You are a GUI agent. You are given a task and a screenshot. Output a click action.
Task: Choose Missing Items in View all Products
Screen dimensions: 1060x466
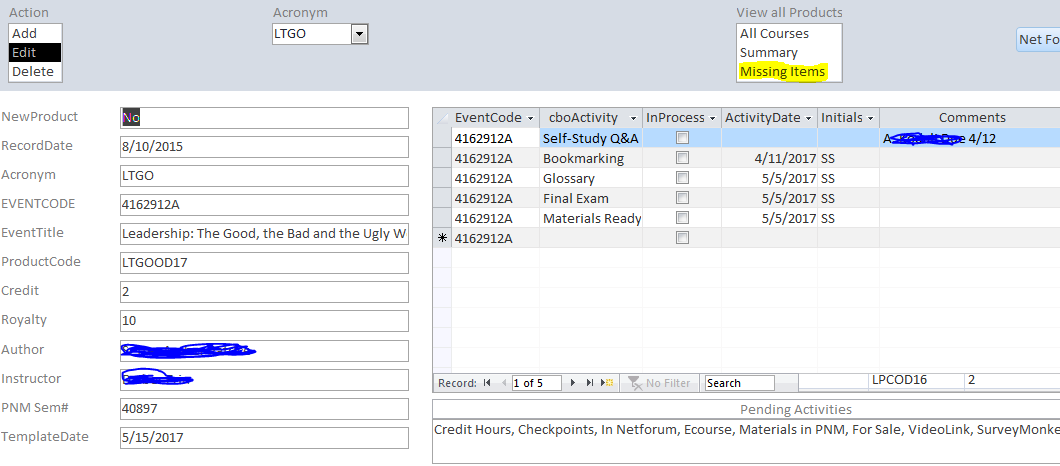789,71
